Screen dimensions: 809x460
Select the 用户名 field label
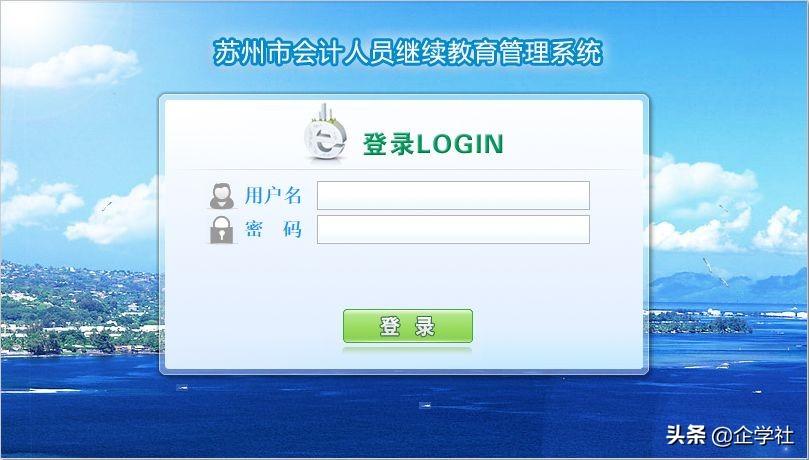tap(273, 195)
